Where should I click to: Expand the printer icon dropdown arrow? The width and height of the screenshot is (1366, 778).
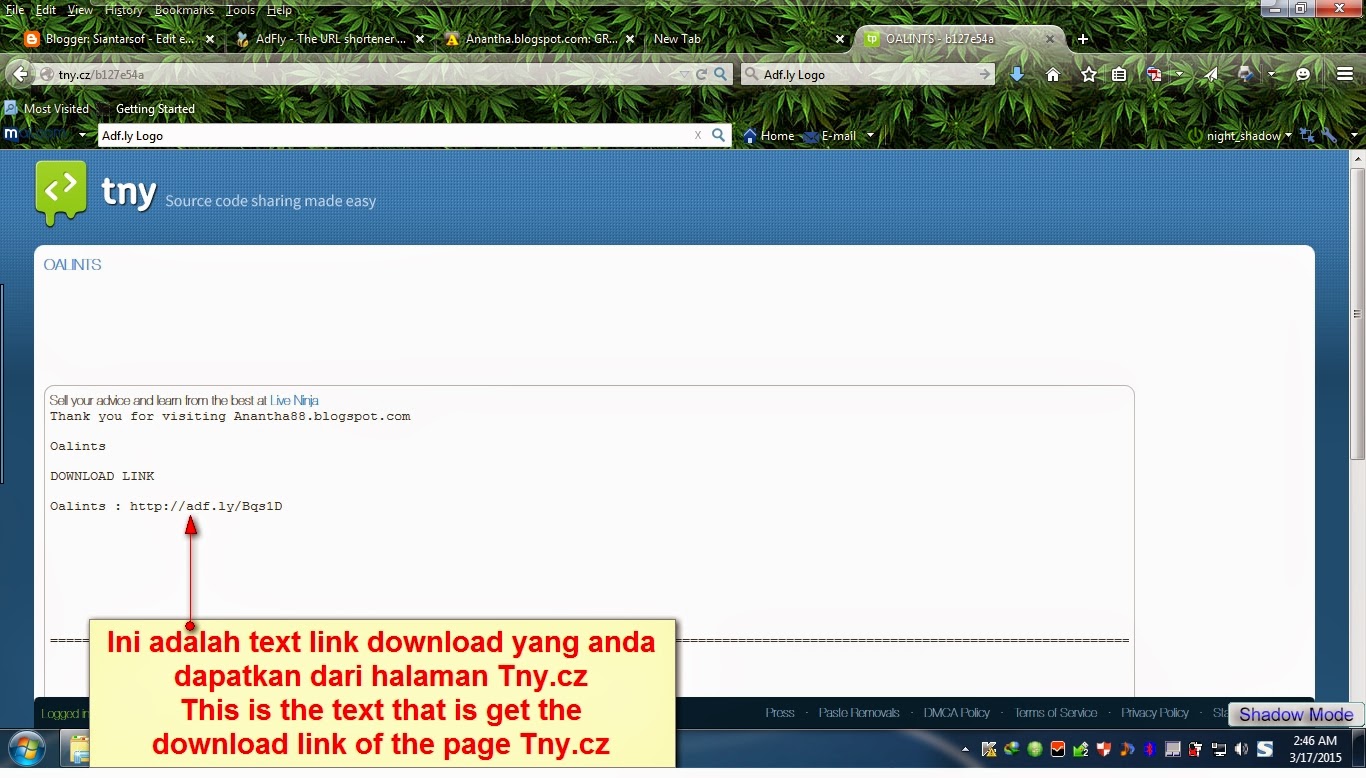tap(1271, 74)
